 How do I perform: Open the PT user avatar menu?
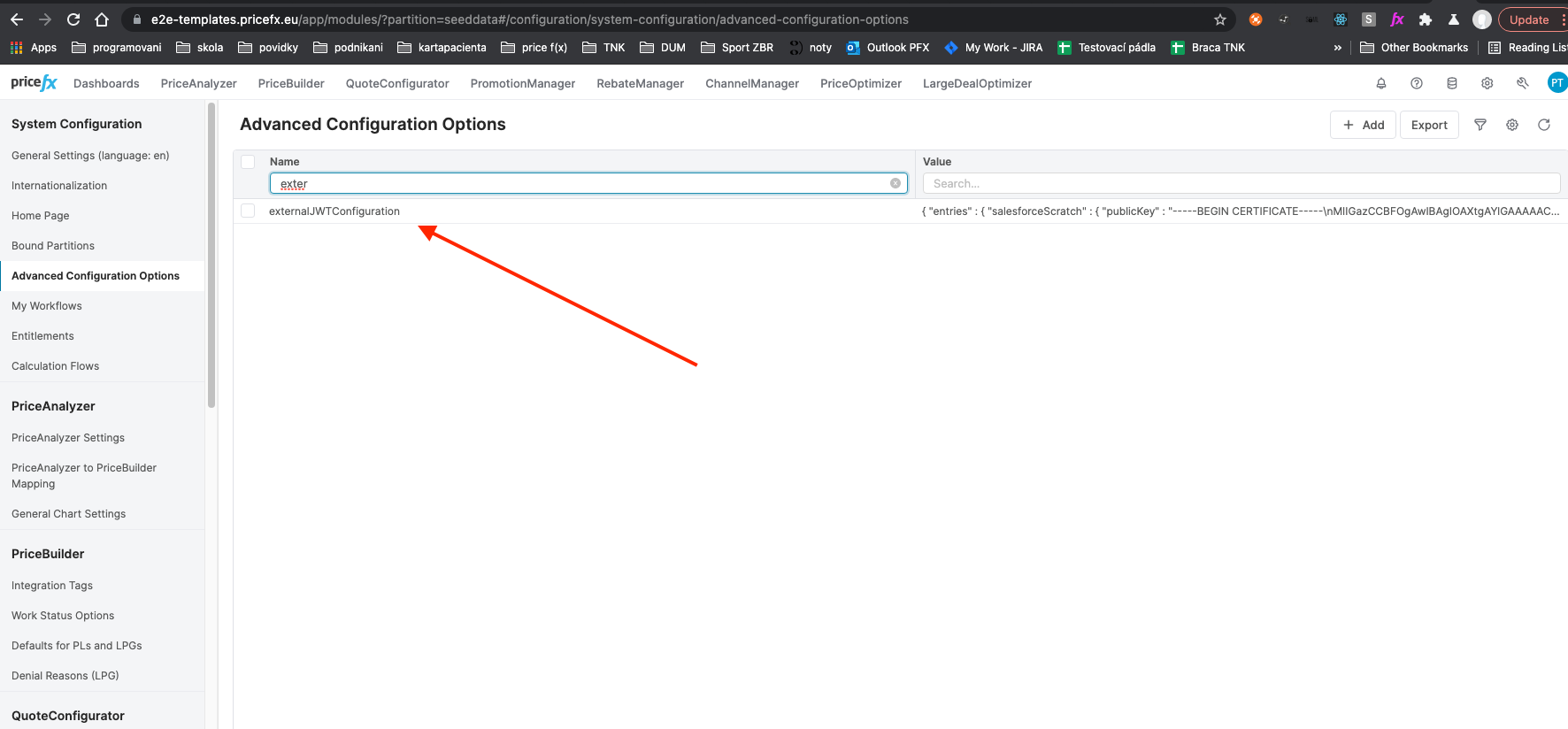point(1556,83)
